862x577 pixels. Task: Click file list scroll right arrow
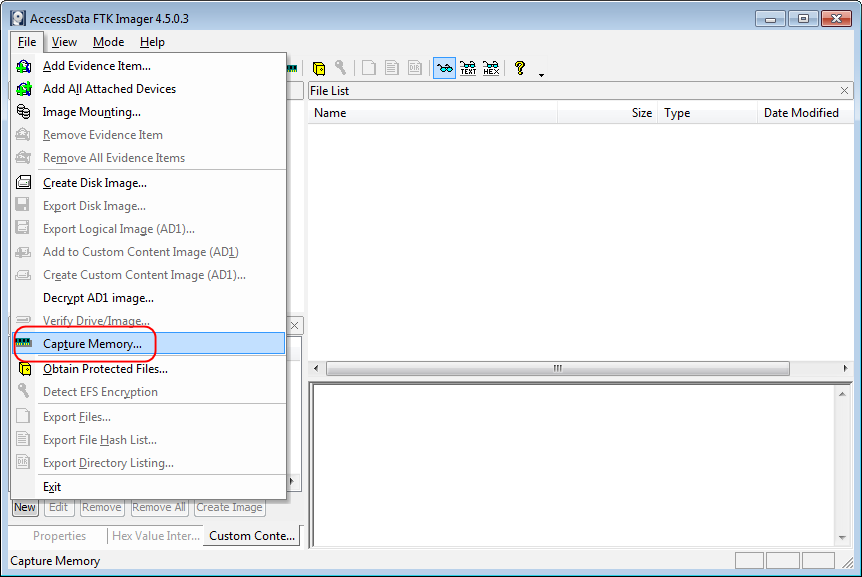tap(846, 368)
